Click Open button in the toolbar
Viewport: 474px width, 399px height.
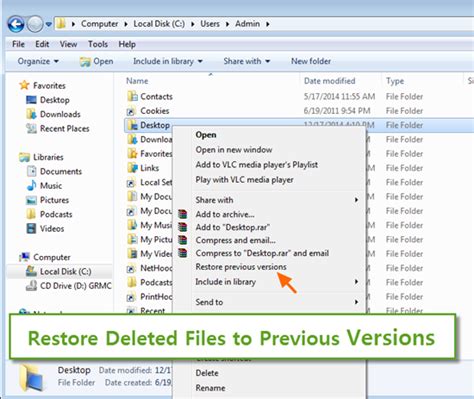coord(97,61)
